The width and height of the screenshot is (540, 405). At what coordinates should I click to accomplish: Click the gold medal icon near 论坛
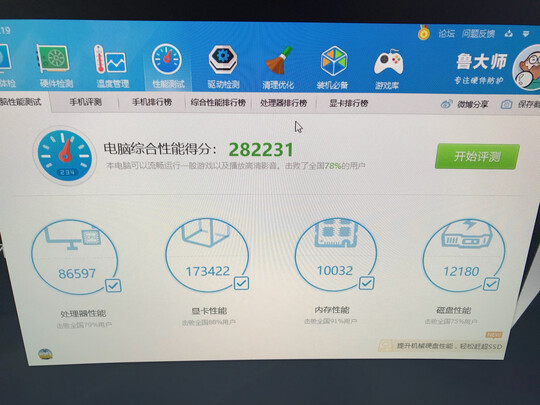[424, 33]
